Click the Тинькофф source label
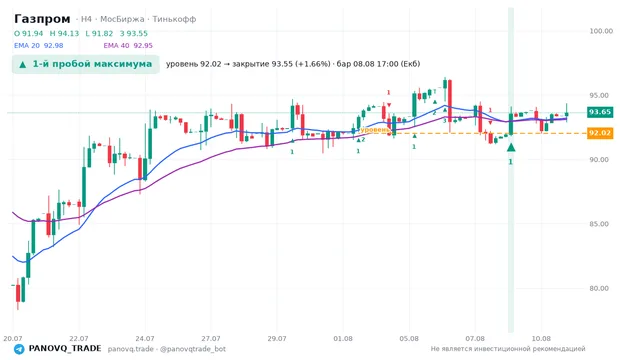640x360 pixels. tap(174, 19)
